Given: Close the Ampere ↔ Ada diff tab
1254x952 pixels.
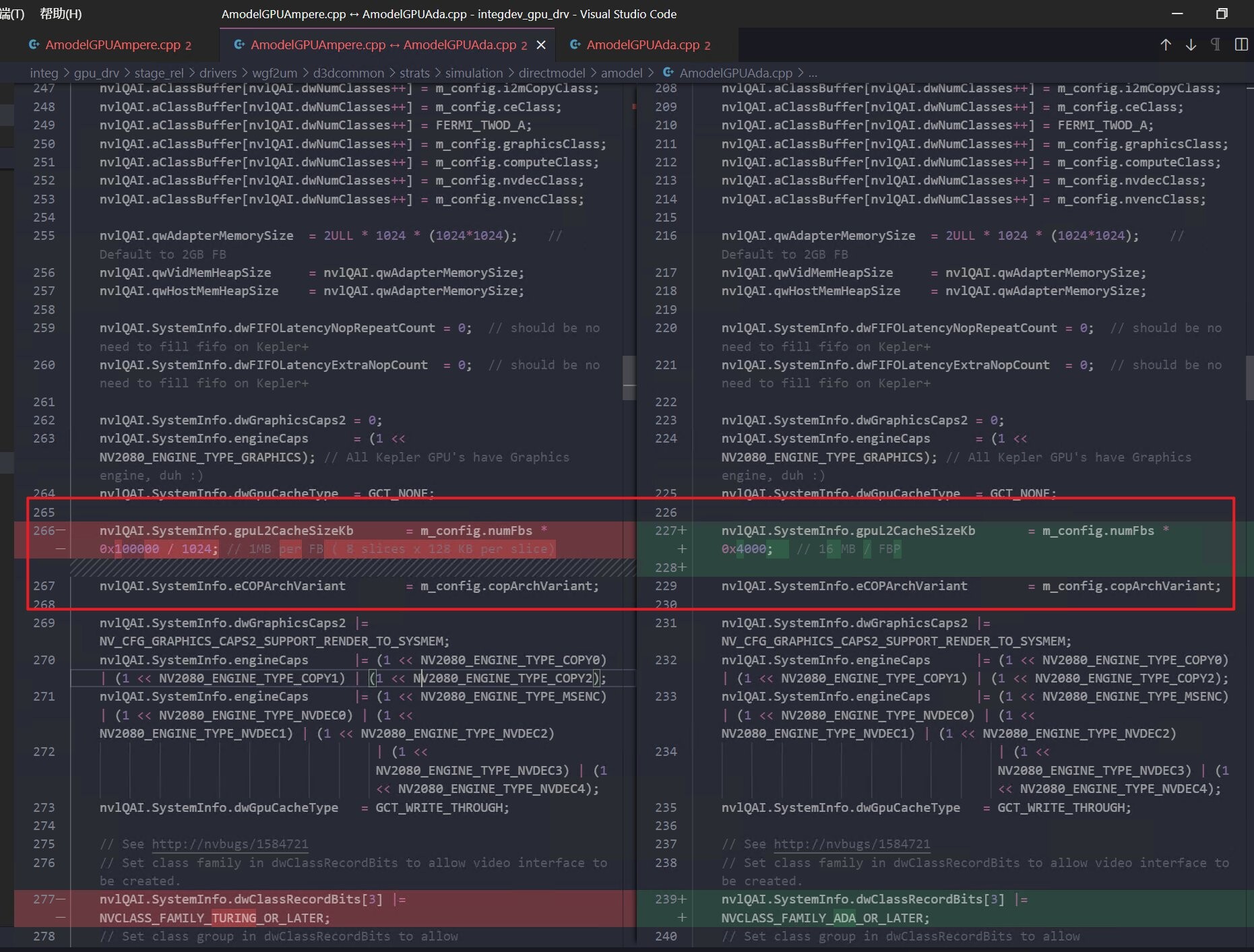Looking at the screenshot, I should point(540,45).
